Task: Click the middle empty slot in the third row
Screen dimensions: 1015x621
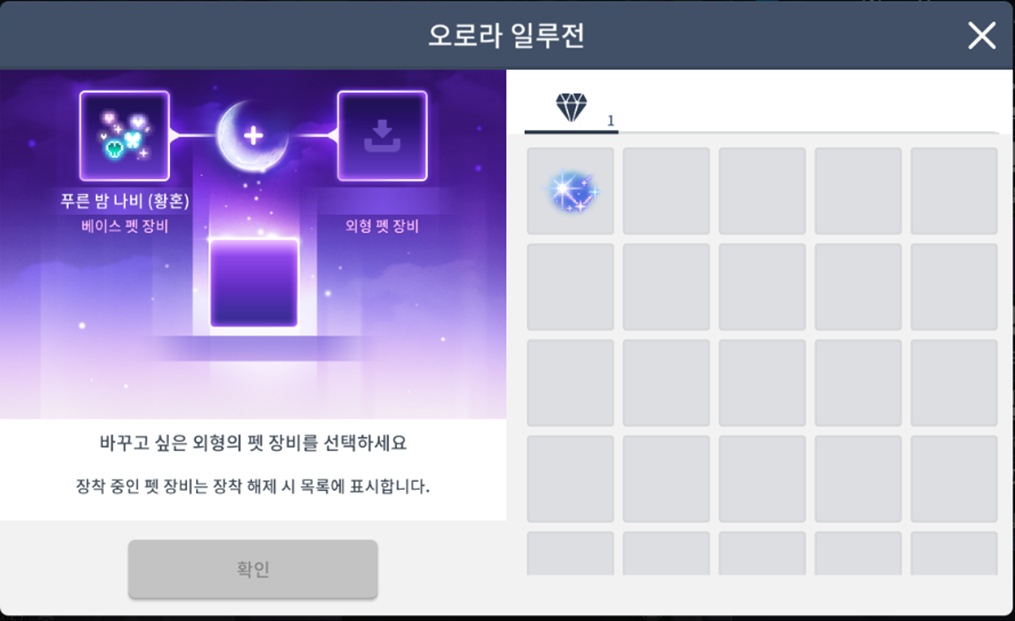Action: pos(762,383)
